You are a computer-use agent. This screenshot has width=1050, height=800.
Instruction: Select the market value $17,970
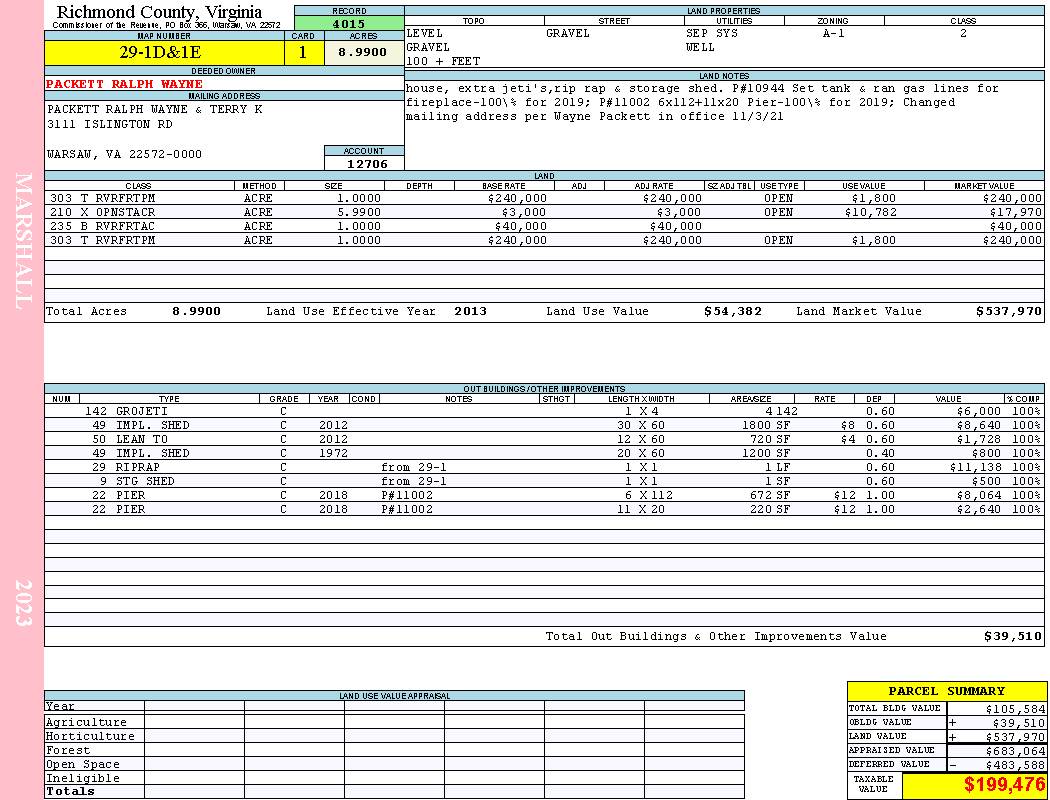pos(1016,212)
